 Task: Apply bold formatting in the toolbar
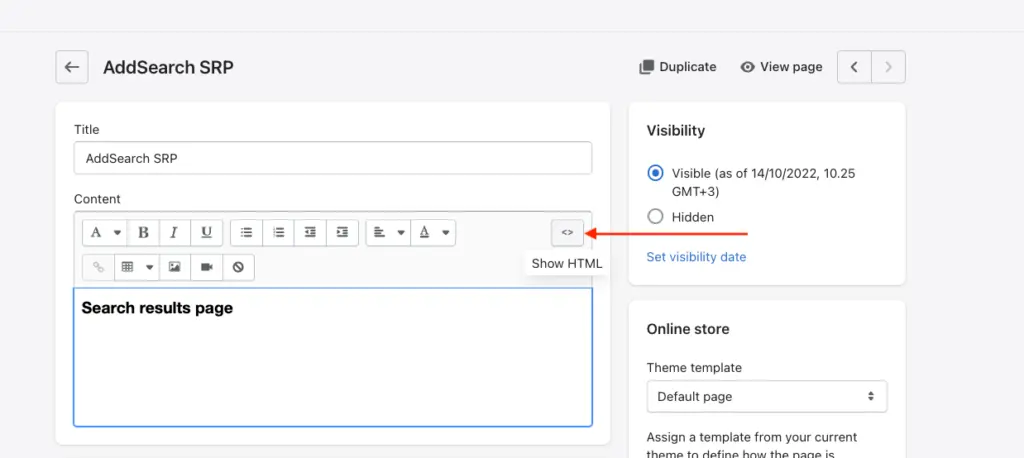pyautogui.click(x=144, y=233)
